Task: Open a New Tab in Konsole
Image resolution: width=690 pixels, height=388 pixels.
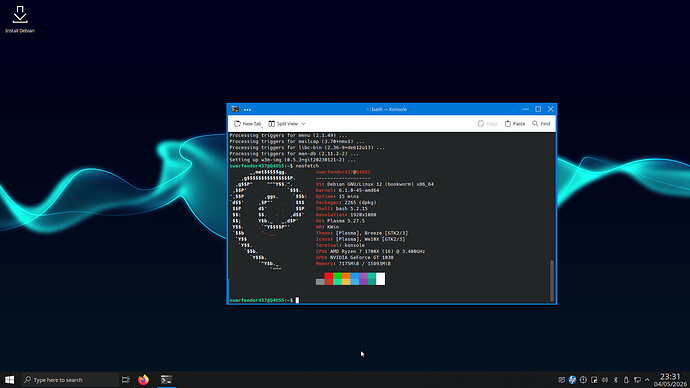Action: [248, 124]
